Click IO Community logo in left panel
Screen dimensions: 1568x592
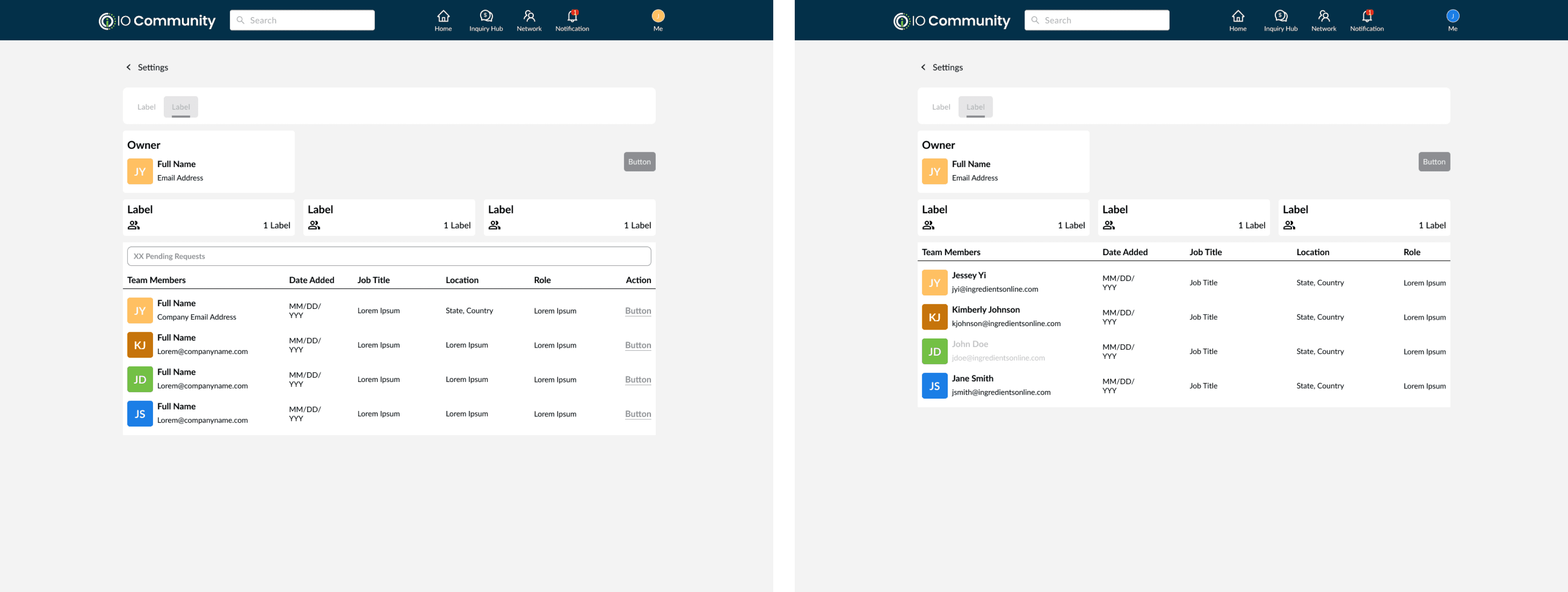[157, 21]
